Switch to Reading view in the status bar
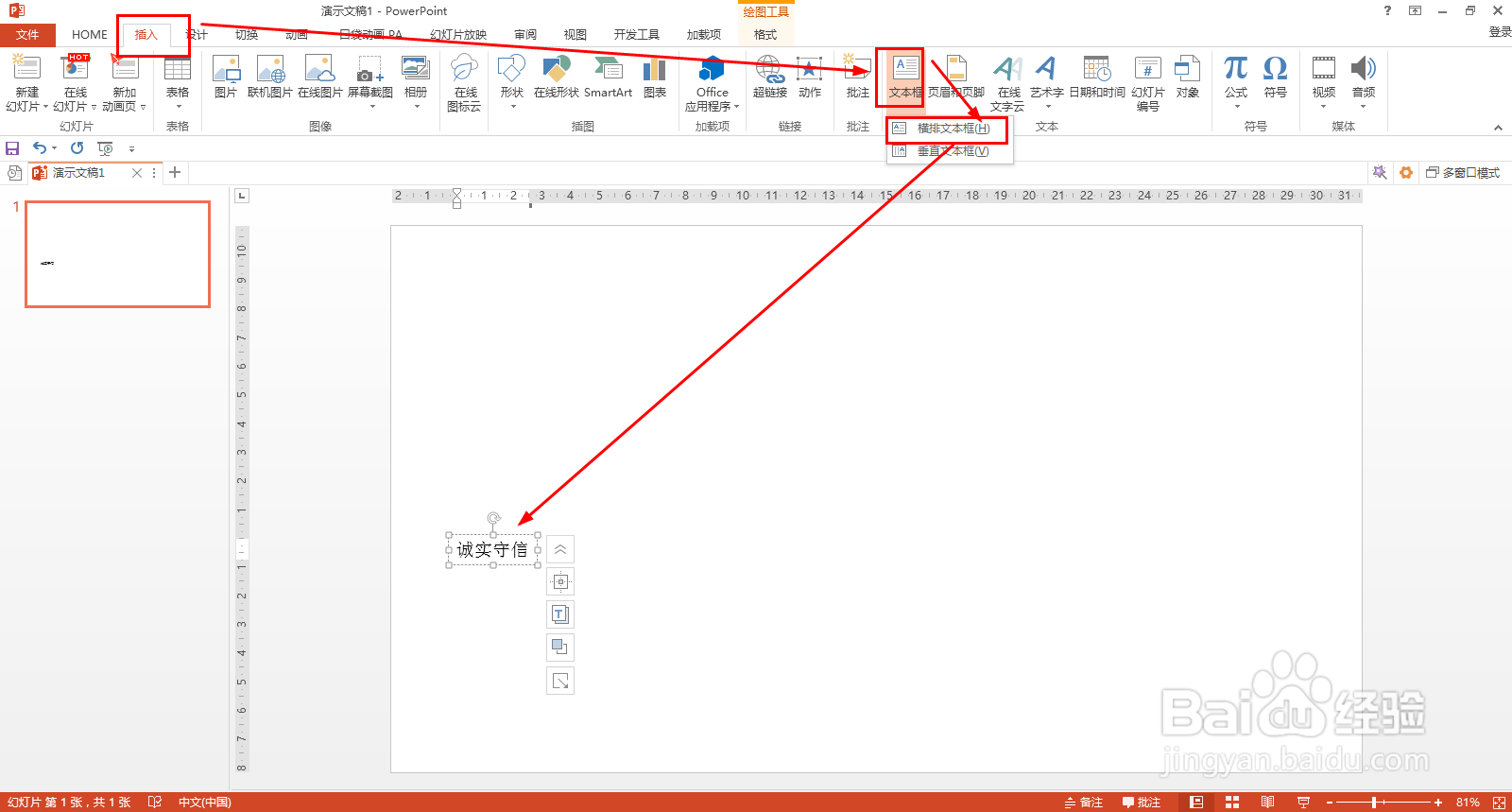This screenshot has width=1512, height=812. pyautogui.click(x=1267, y=803)
